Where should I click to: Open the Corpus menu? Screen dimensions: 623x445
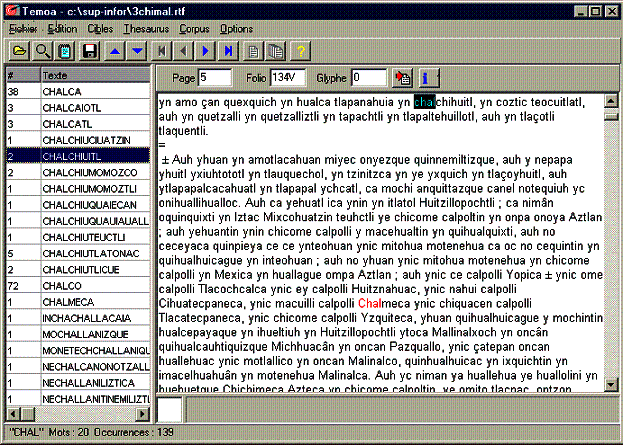point(194,29)
